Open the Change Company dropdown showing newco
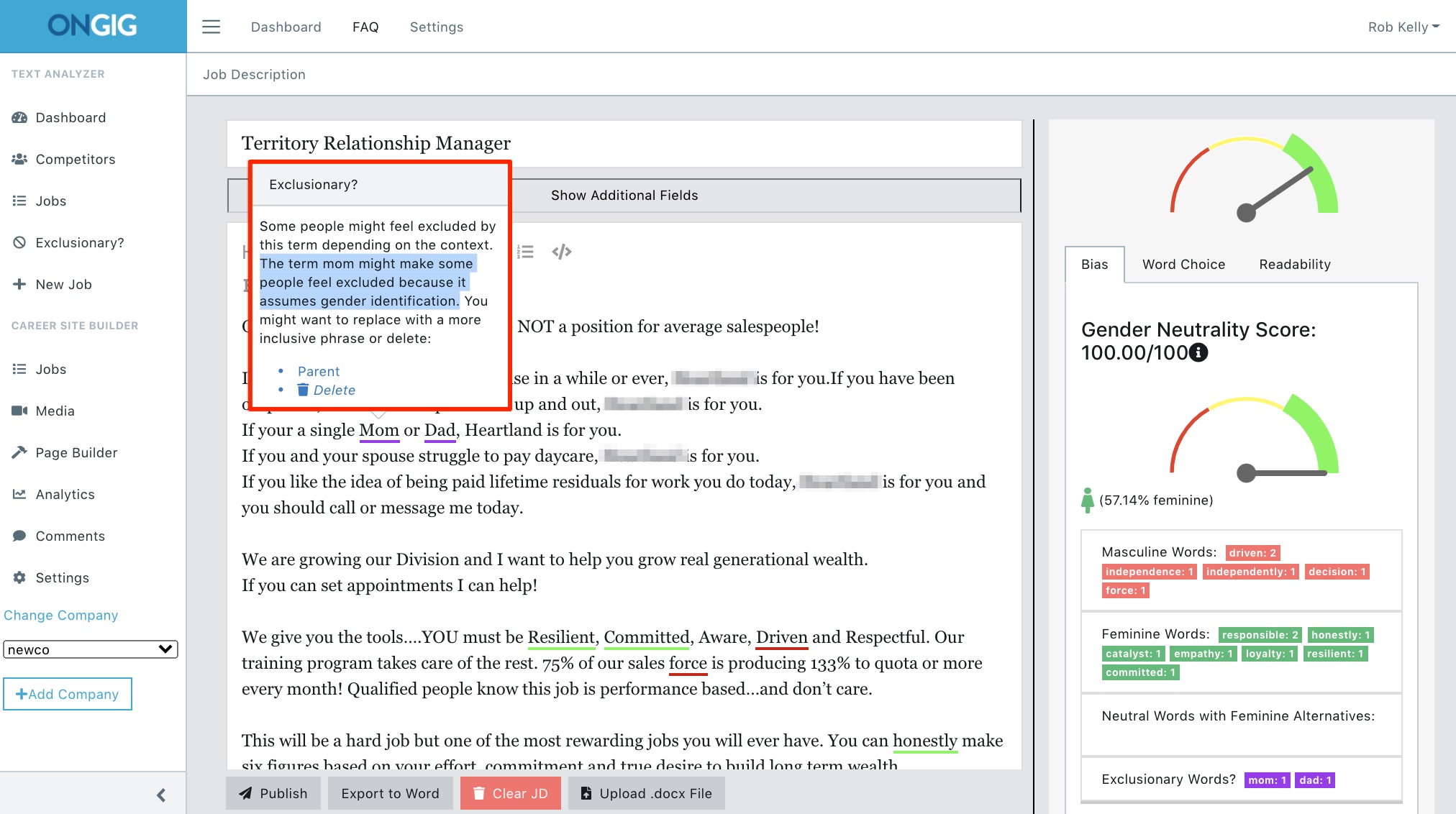 coord(90,649)
